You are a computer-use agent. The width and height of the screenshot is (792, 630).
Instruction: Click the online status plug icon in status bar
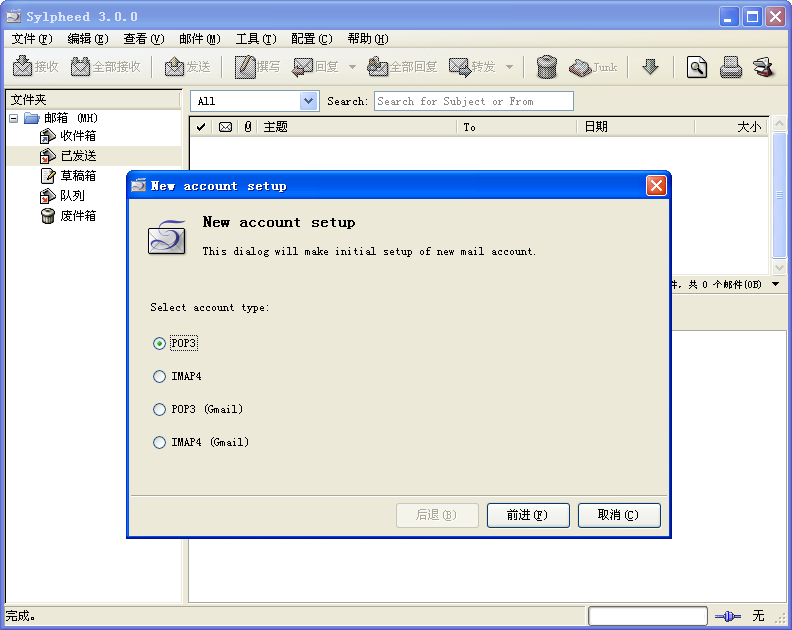[x=727, y=616]
